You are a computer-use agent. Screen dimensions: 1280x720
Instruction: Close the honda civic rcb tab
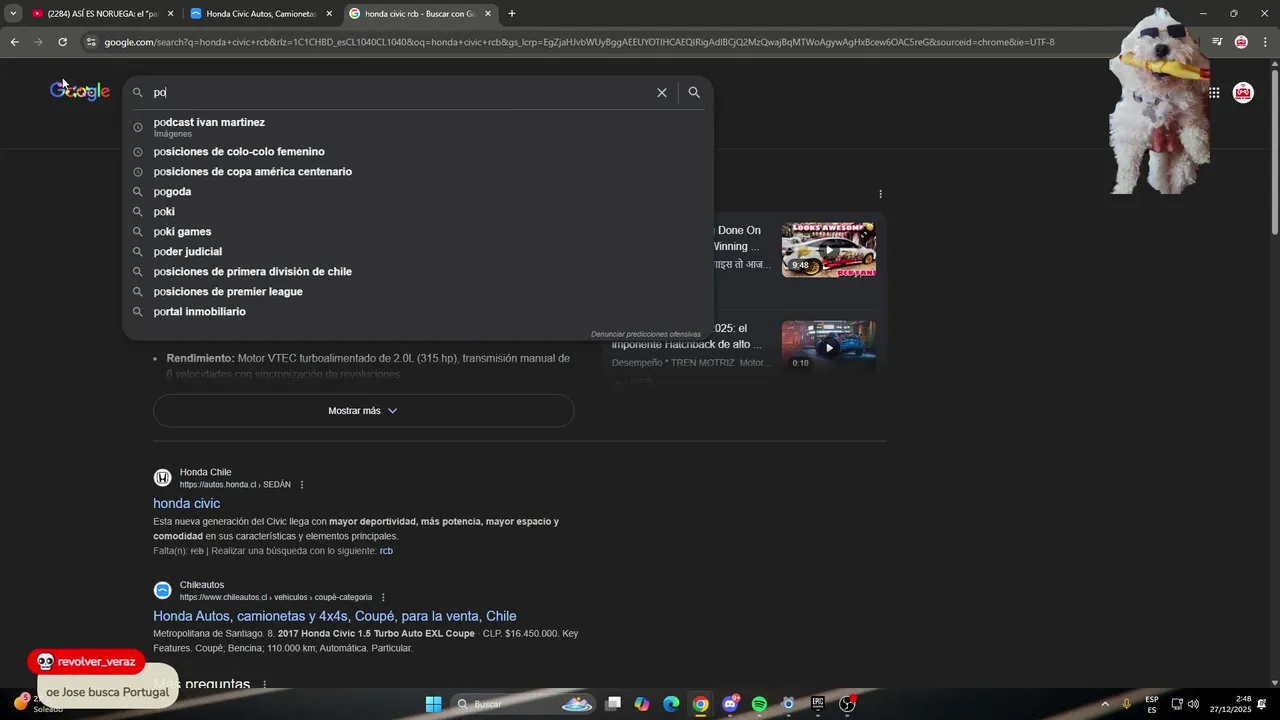[488, 14]
